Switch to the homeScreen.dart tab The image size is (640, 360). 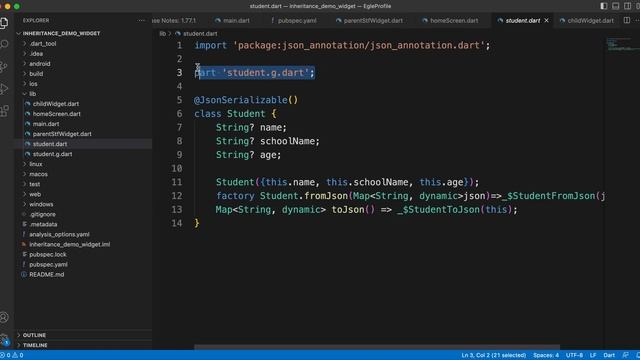(x=450, y=20)
